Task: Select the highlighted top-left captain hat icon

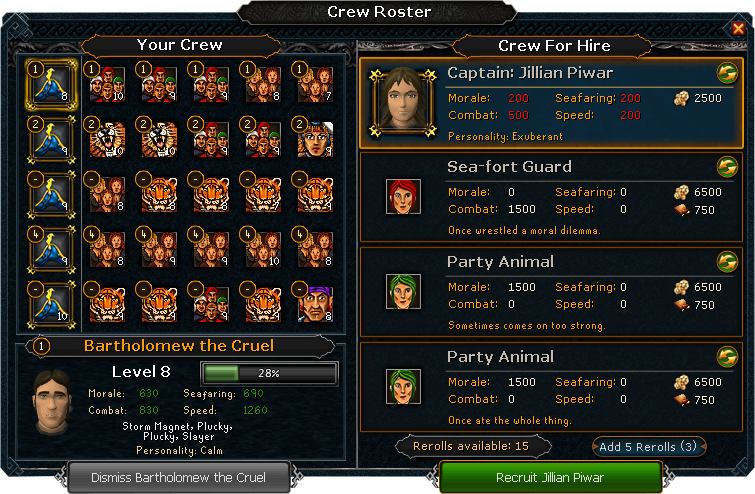Action: click(51, 84)
